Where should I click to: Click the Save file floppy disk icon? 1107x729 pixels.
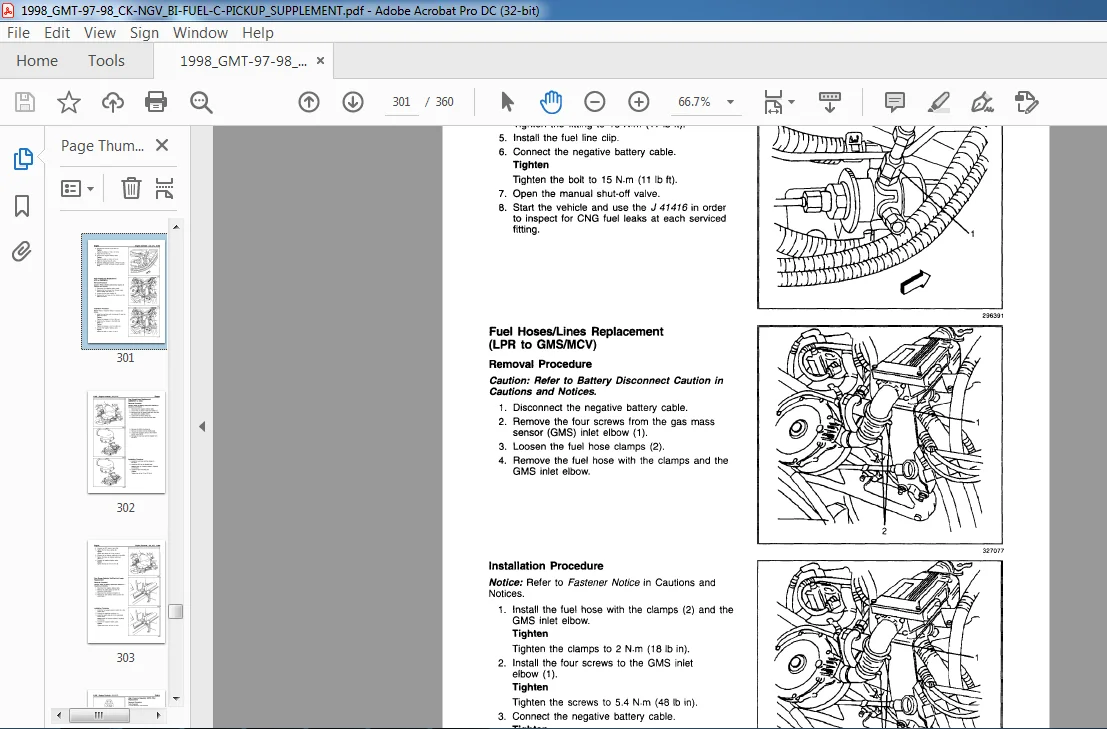pos(25,102)
